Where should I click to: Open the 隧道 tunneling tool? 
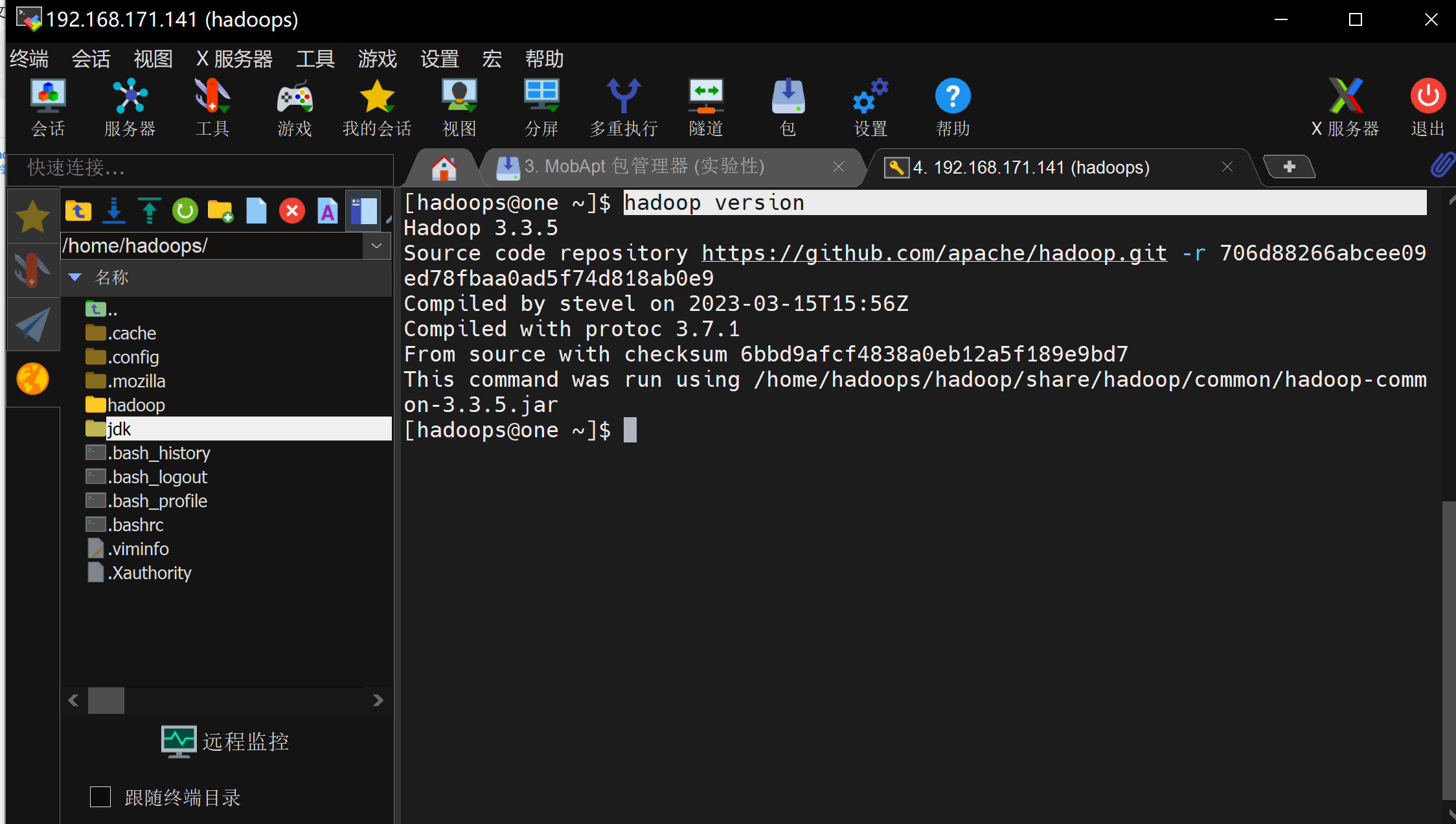point(706,107)
